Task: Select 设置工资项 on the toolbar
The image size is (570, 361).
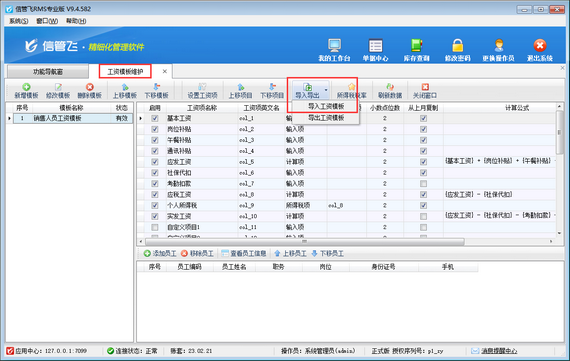Action: (202, 91)
